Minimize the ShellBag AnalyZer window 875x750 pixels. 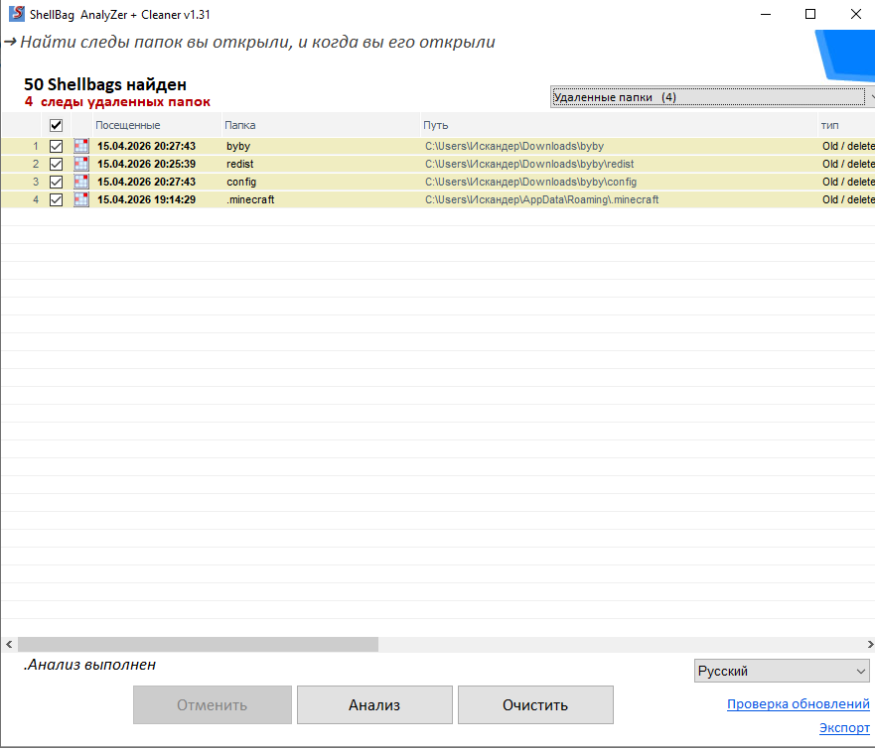(766, 15)
